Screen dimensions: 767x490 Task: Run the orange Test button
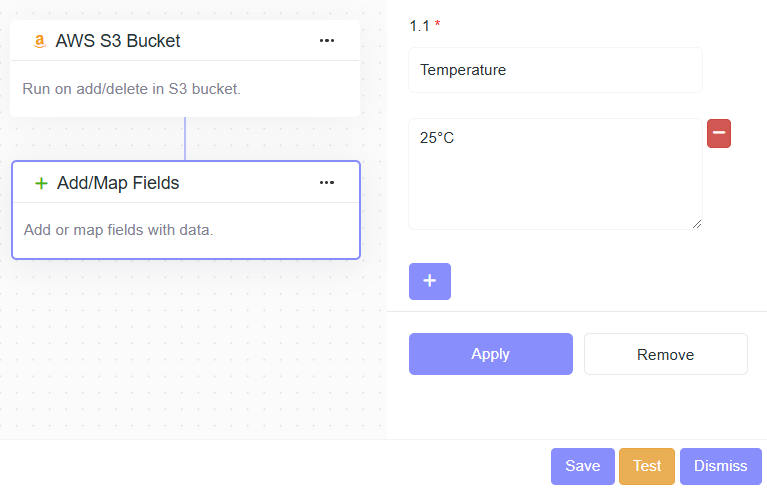point(647,466)
